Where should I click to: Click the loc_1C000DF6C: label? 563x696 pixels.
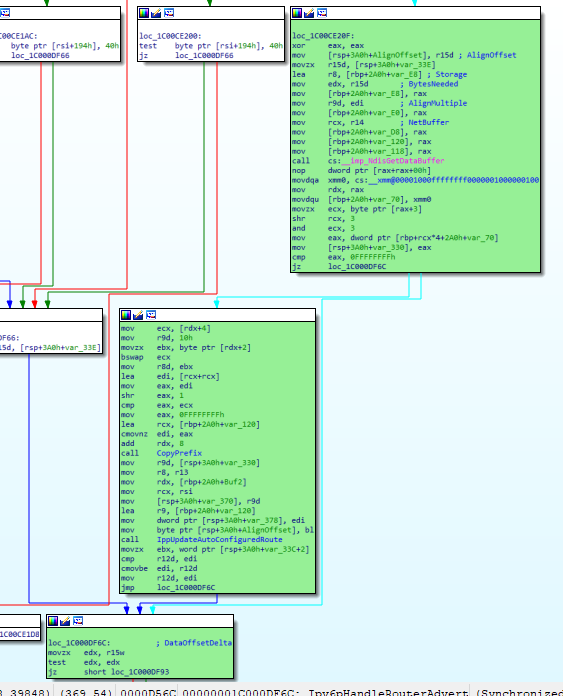[79, 643]
